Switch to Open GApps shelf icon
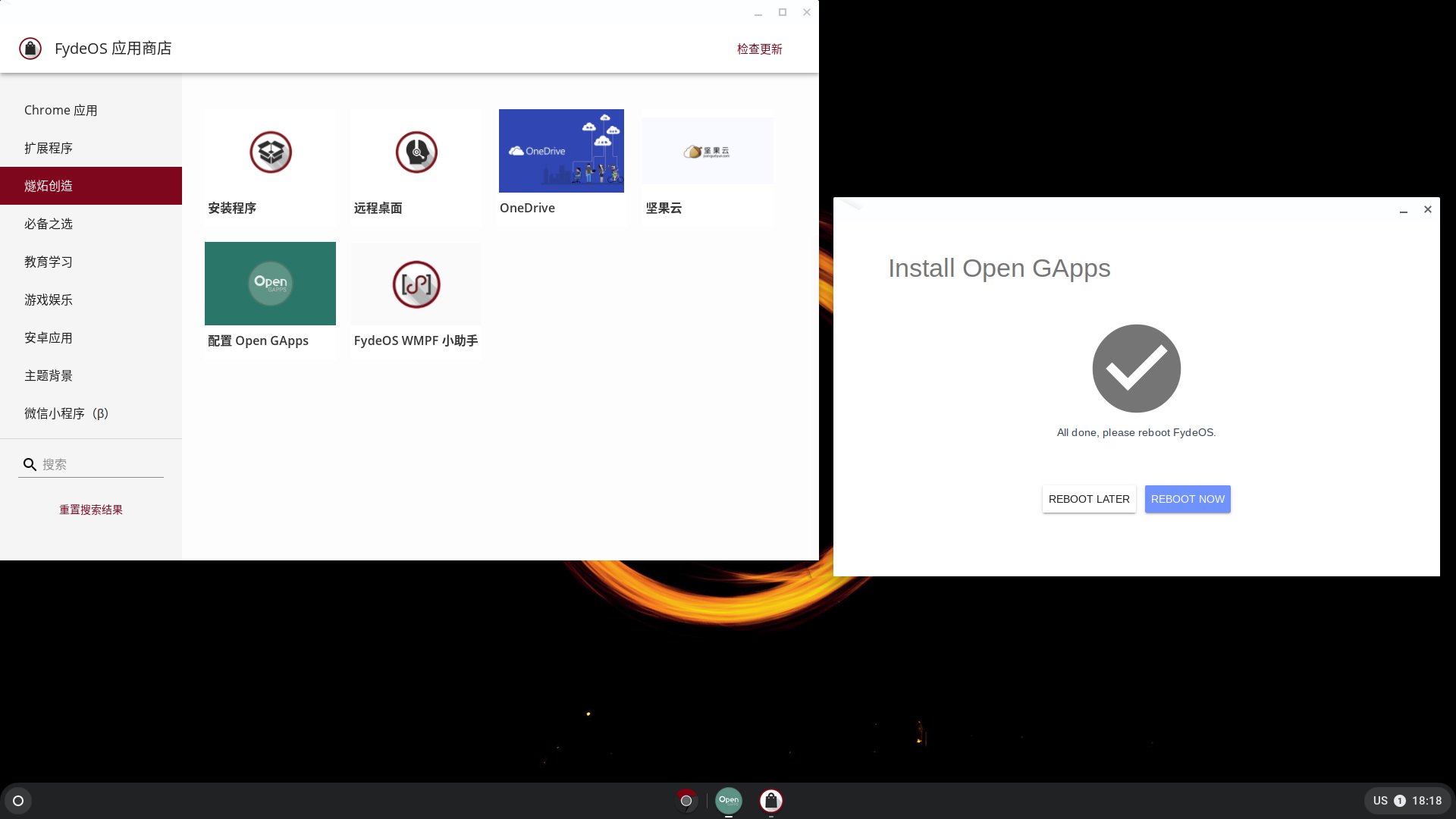This screenshot has height=819, width=1456. coord(729,800)
